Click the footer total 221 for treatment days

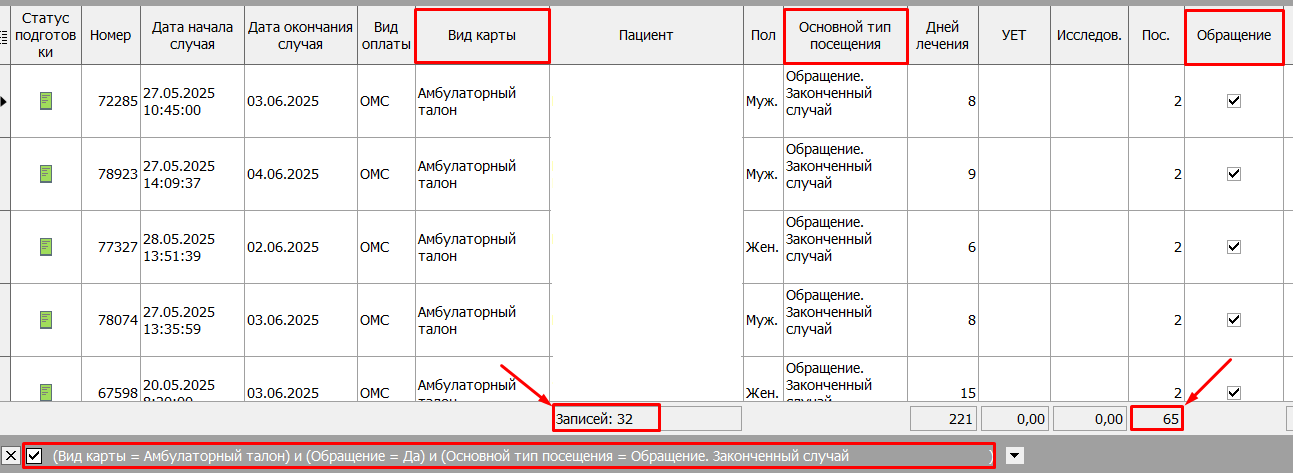944,419
